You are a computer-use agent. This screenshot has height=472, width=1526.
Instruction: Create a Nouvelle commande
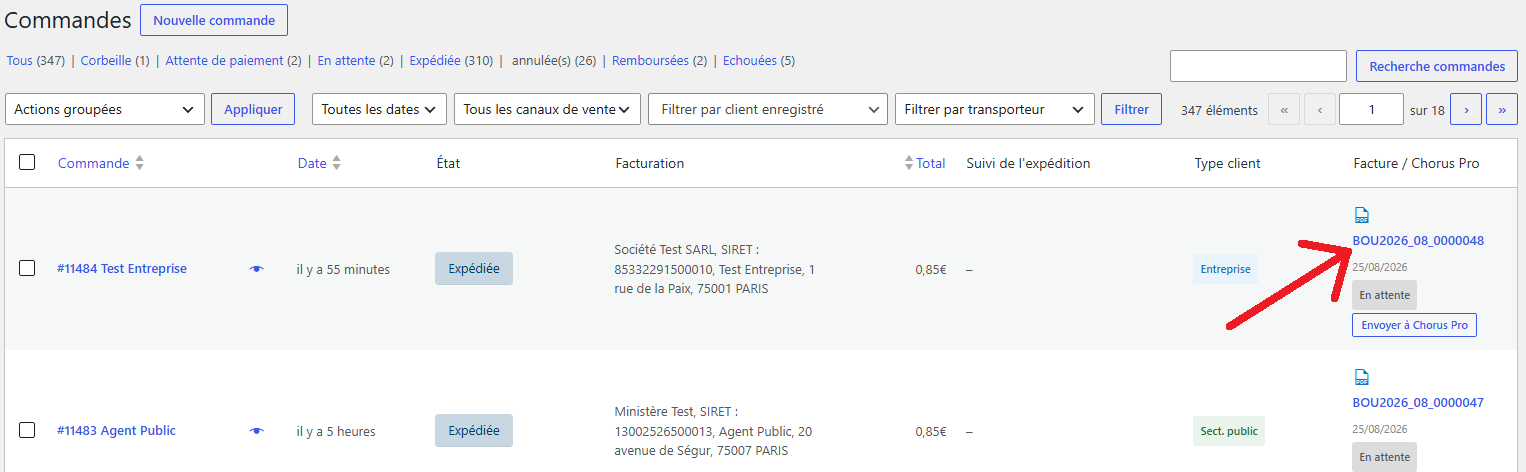(x=214, y=20)
